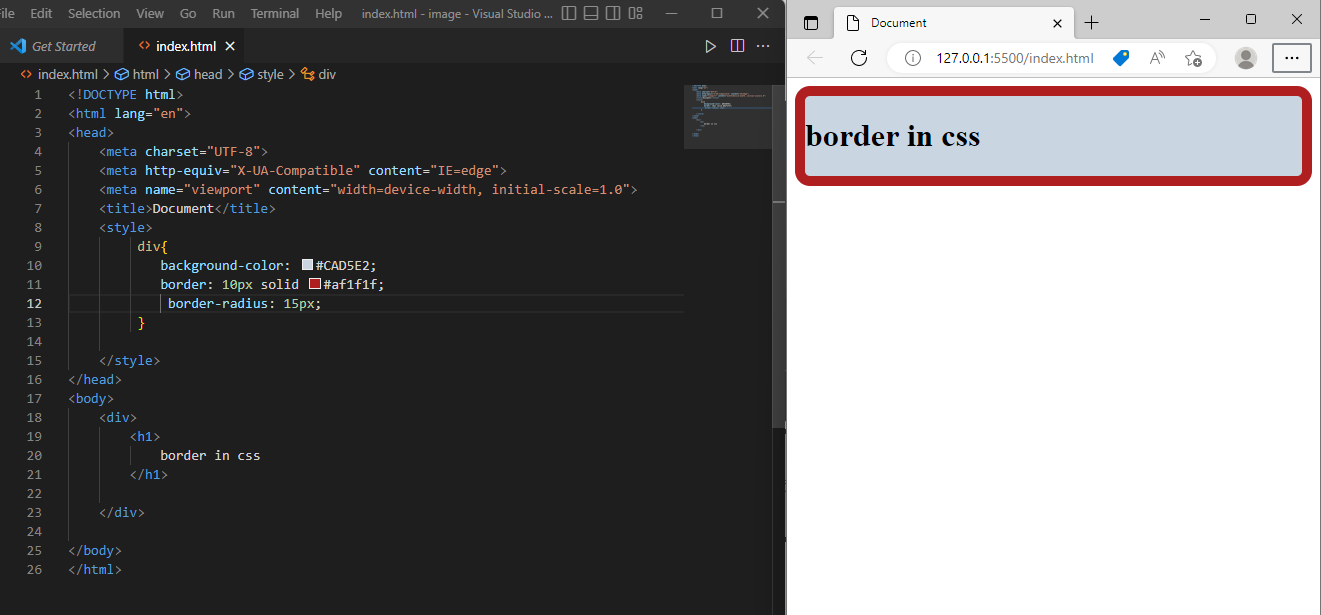This screenshot has height=615, width=1321.
Task: Close the index.html editor tab
Action: click(230, 46)
